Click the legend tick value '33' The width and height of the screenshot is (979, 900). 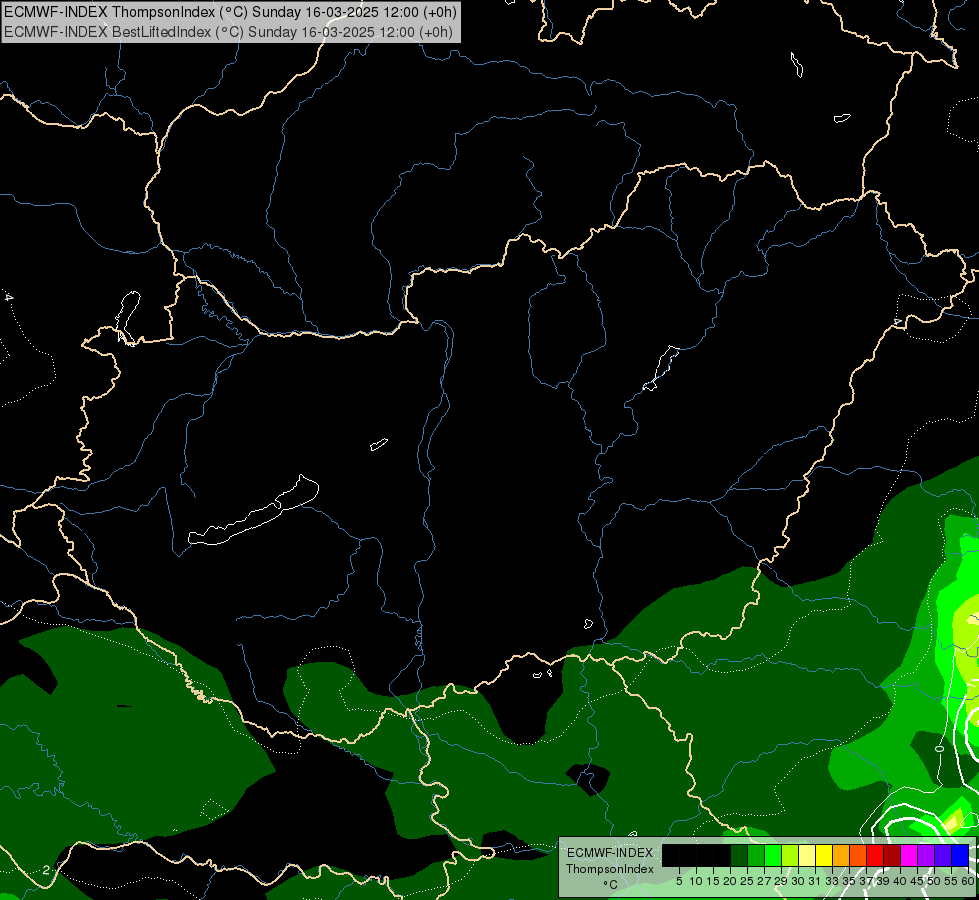pyautogui.click(x=832, y=881)
